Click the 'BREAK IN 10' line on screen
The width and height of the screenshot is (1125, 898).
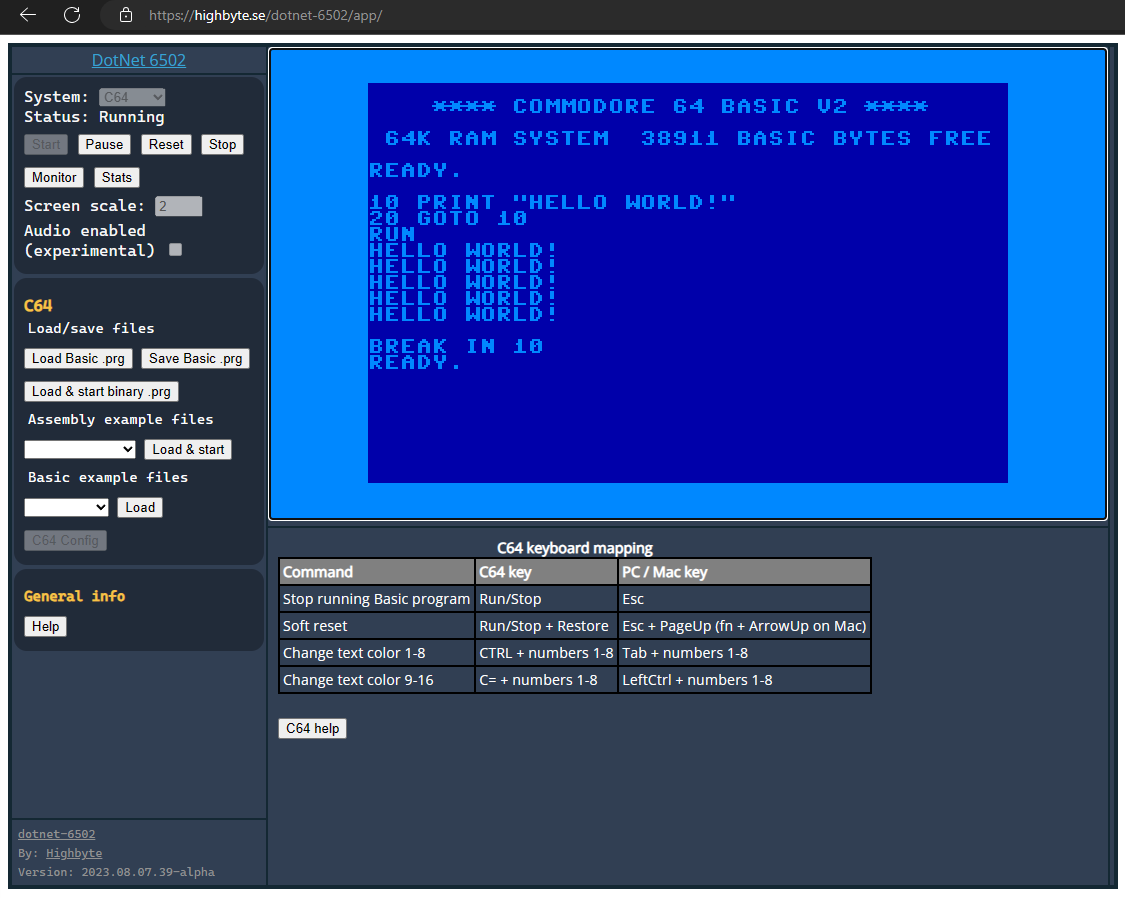[456, 346]
